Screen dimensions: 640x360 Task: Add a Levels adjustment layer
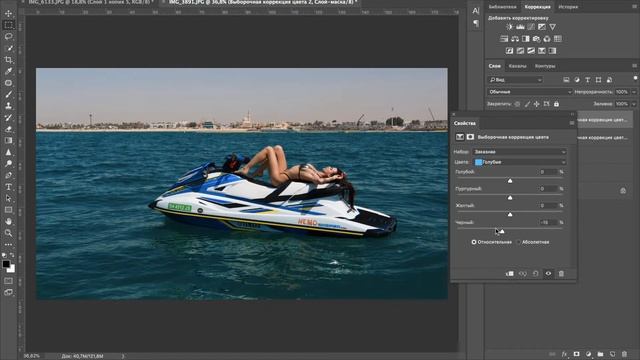[520, 27]
